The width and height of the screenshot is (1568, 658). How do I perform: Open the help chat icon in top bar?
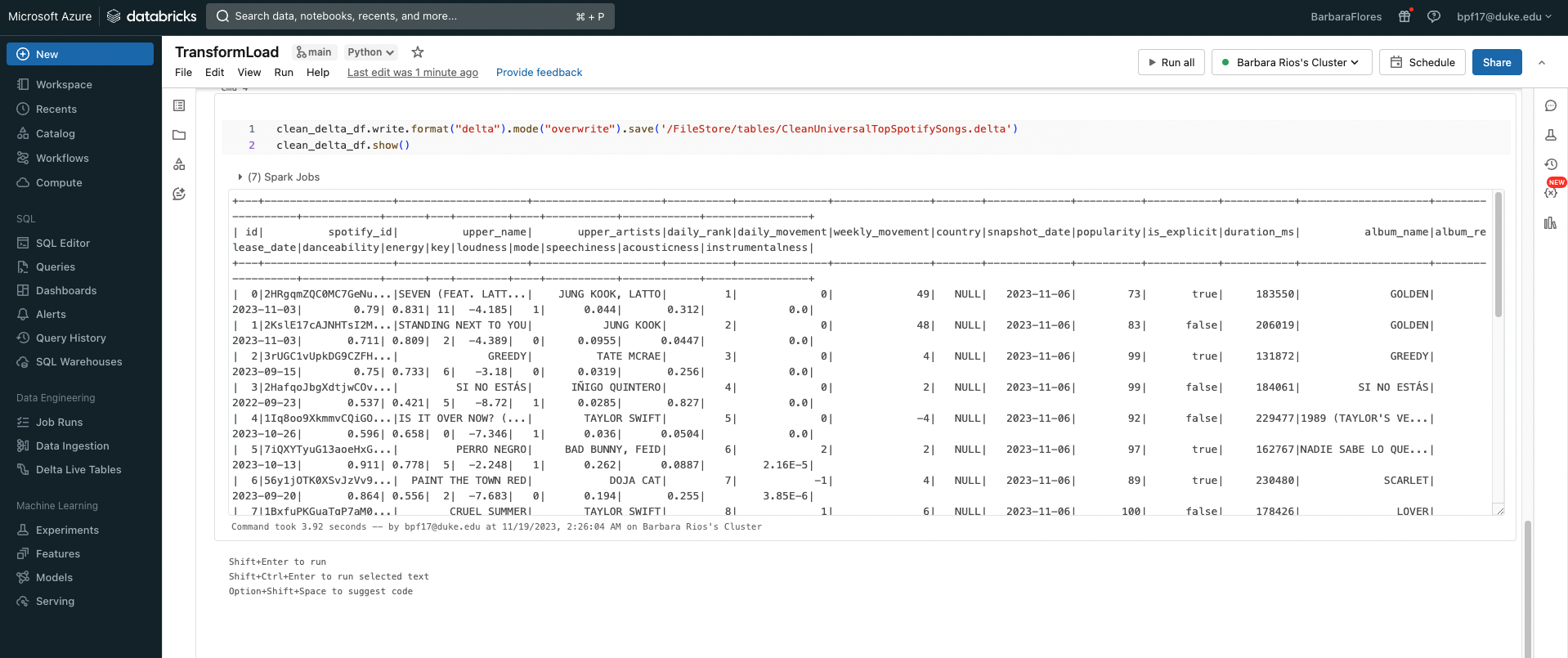(1433, 16)
